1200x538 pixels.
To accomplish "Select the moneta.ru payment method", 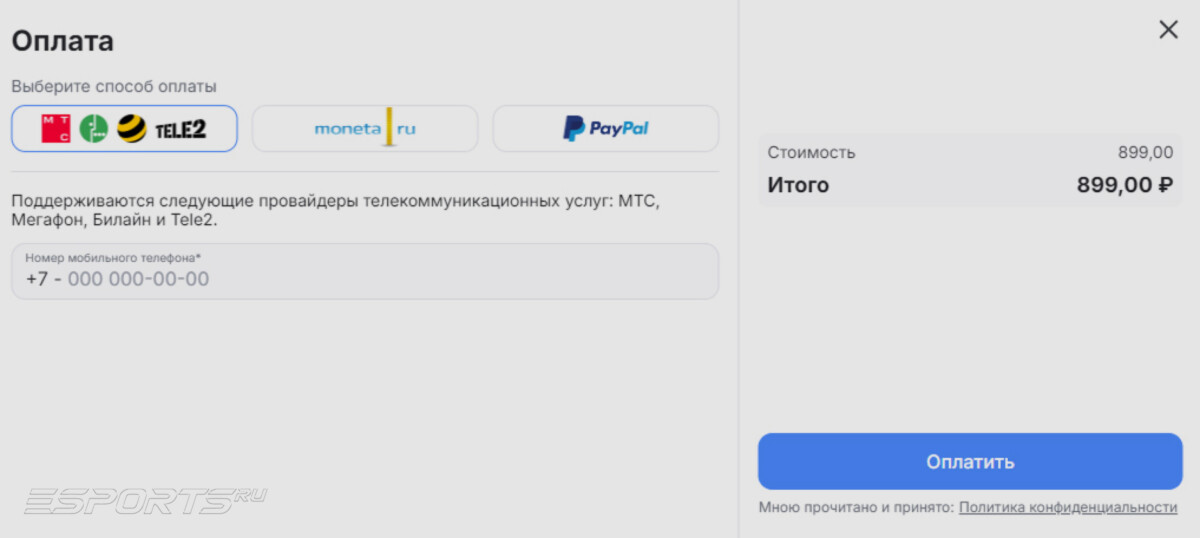I will 365,128.
